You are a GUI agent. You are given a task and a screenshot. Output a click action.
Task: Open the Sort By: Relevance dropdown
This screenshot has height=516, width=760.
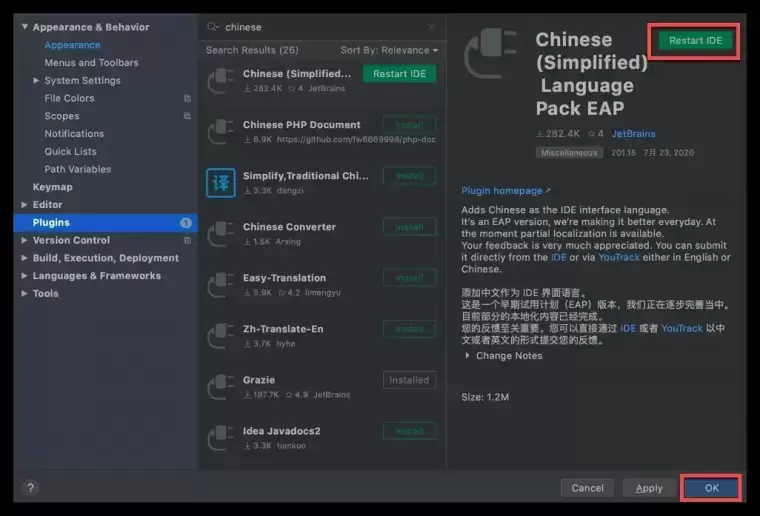coord(389,50)
